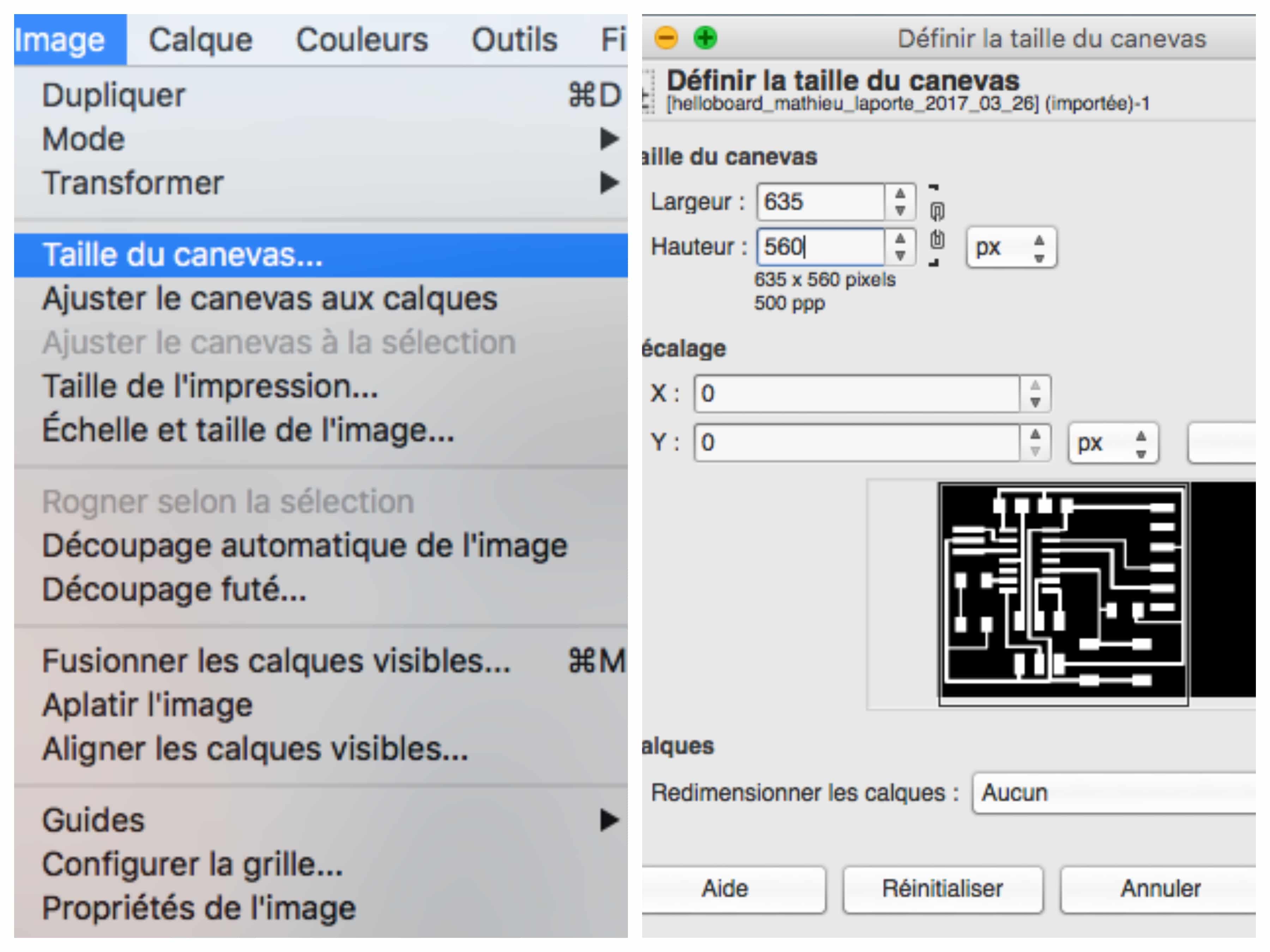Screen dimensions: 1270x952
Task: Open Taille de l'impression dialog
Action: [321, 386]
